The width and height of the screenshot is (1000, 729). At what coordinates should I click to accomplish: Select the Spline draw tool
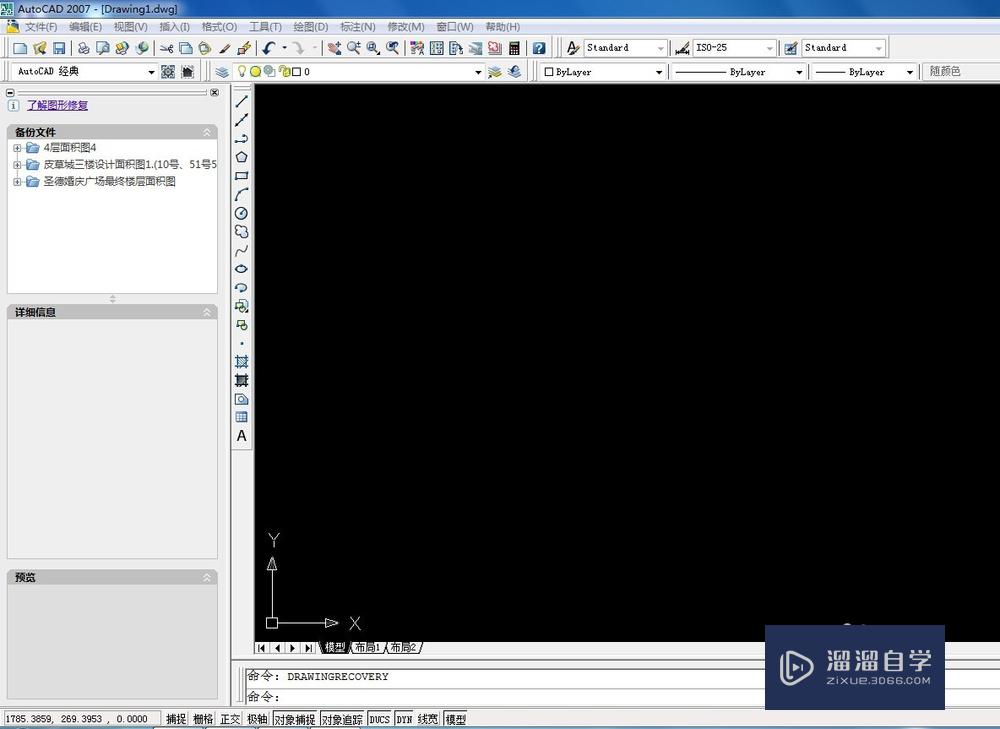[242, 251]
